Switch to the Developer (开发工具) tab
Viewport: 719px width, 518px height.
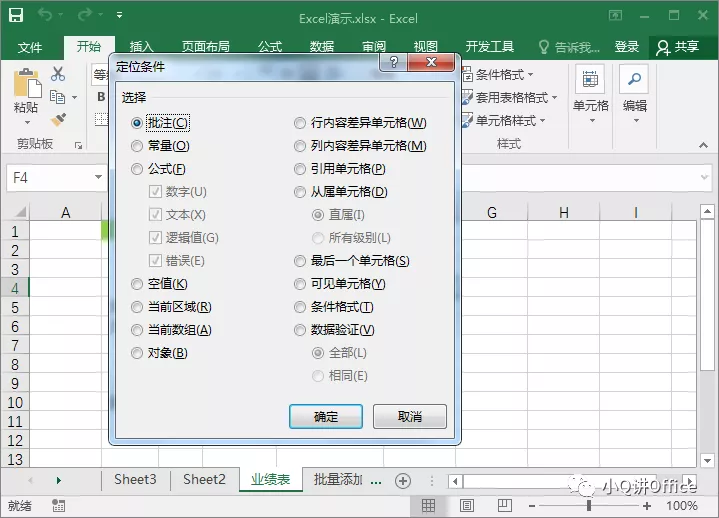(490, 47)
